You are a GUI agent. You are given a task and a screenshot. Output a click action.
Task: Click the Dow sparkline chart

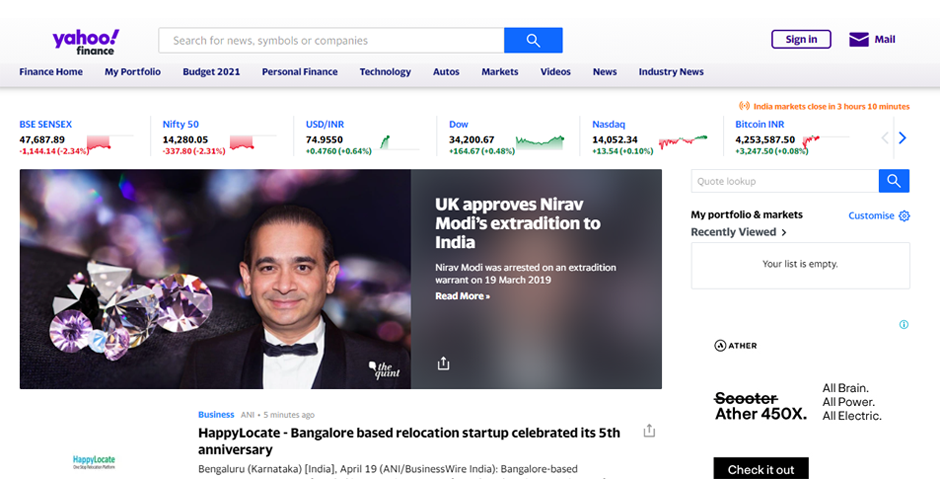coord(540,142)
